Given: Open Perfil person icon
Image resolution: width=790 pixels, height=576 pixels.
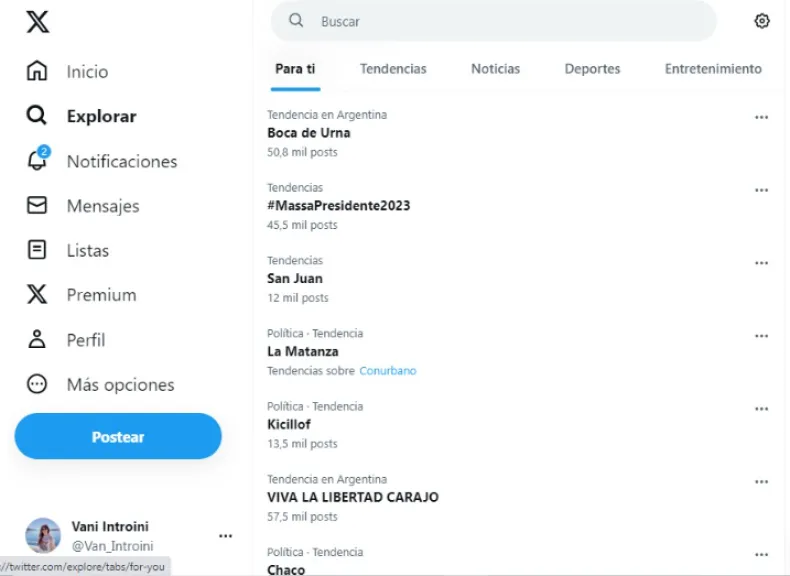Looking at the screenshot, I should click(x=37, y=340).
